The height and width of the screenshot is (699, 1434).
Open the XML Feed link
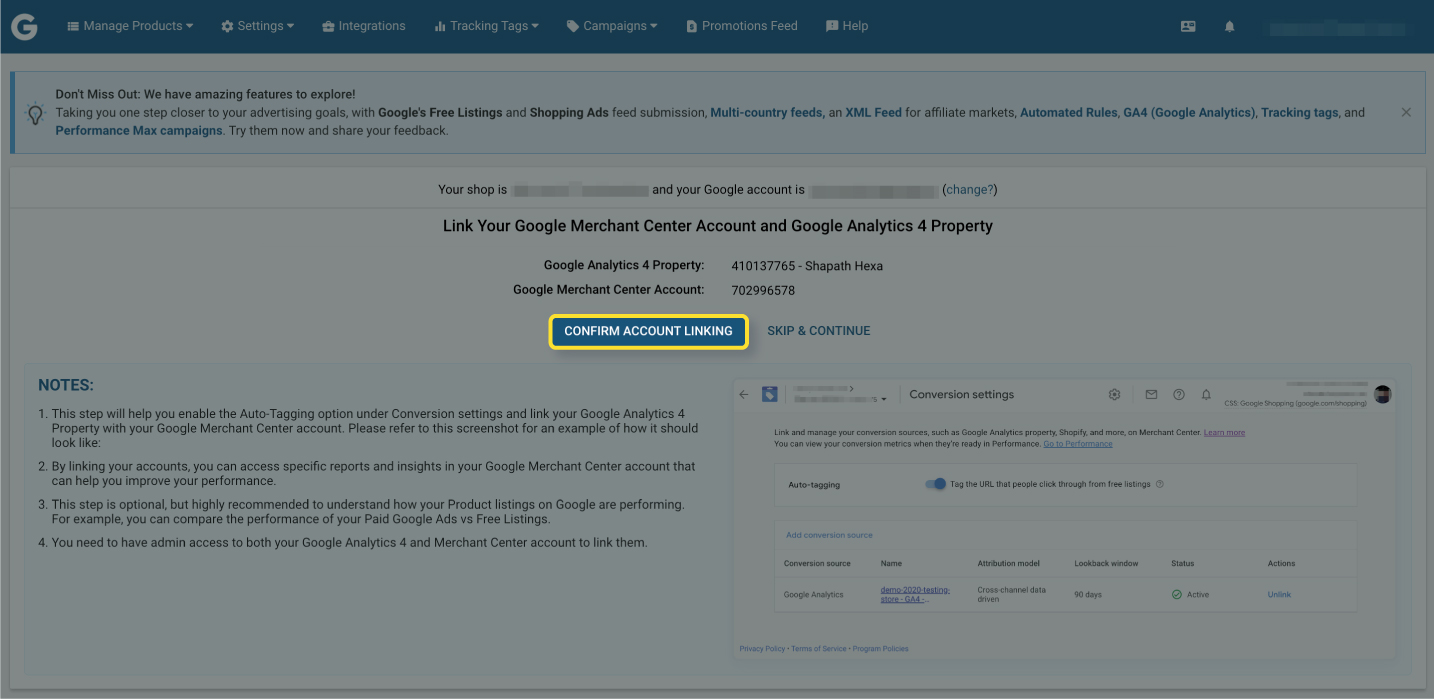[873, 113]
